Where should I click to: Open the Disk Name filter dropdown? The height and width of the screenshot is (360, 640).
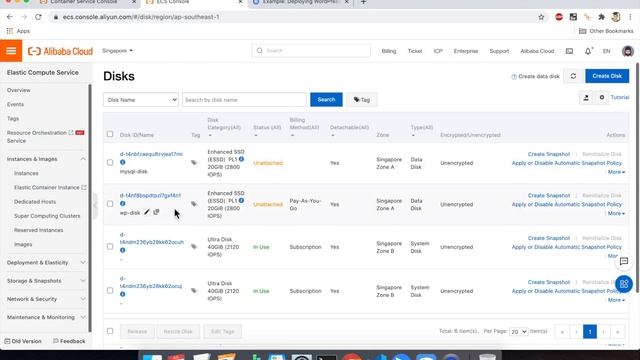point(141,100)
